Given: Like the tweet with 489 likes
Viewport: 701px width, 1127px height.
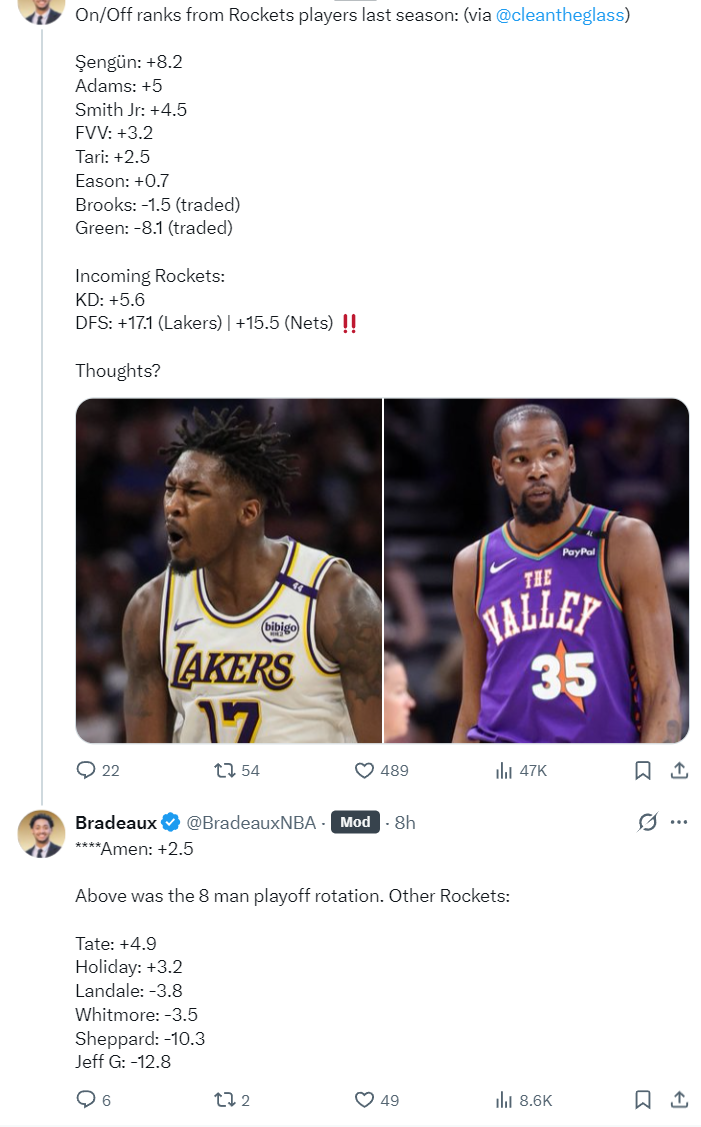Looking at the screenshot, I should [365, 770].
